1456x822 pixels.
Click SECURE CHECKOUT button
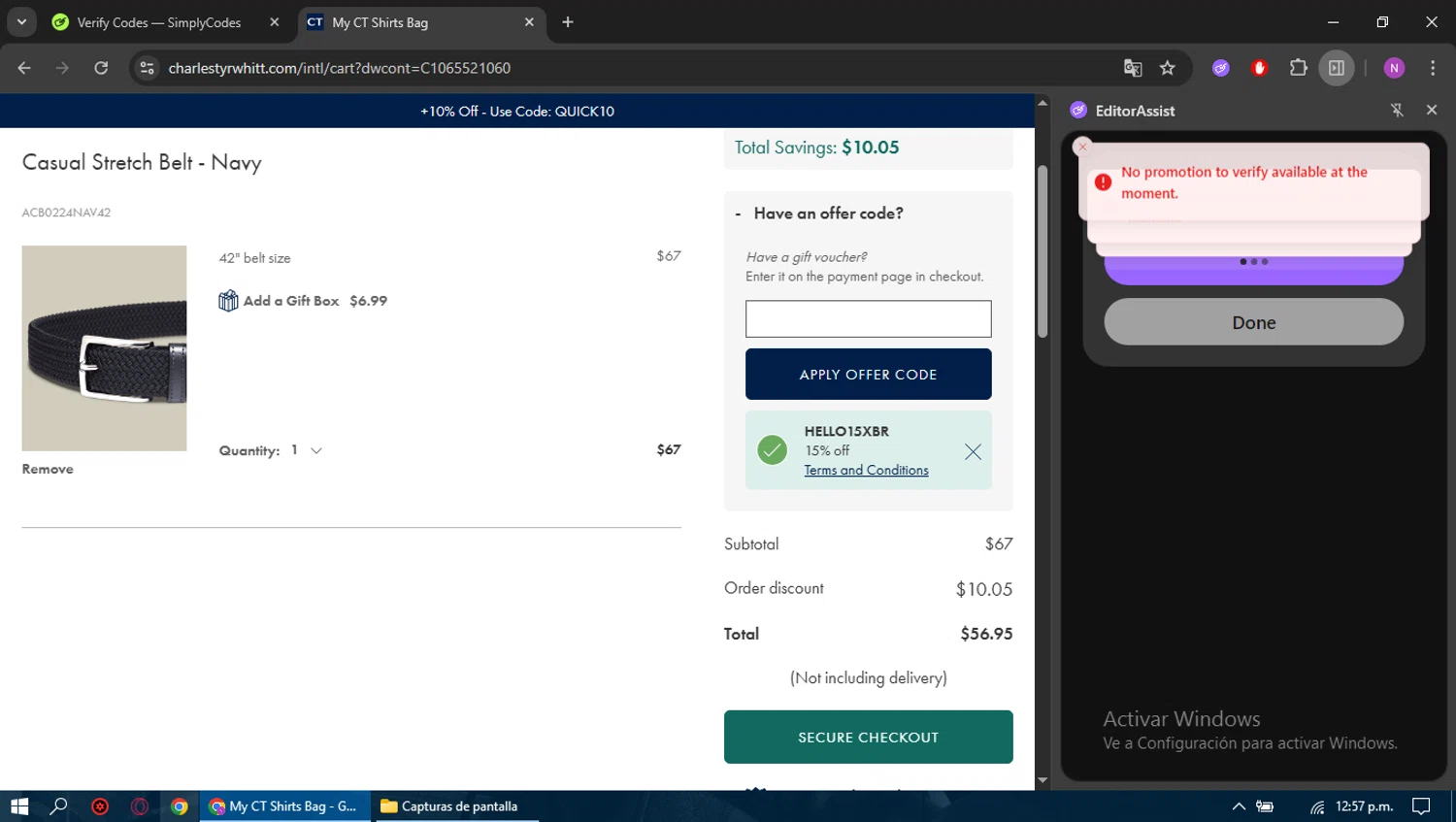point(868,738)
